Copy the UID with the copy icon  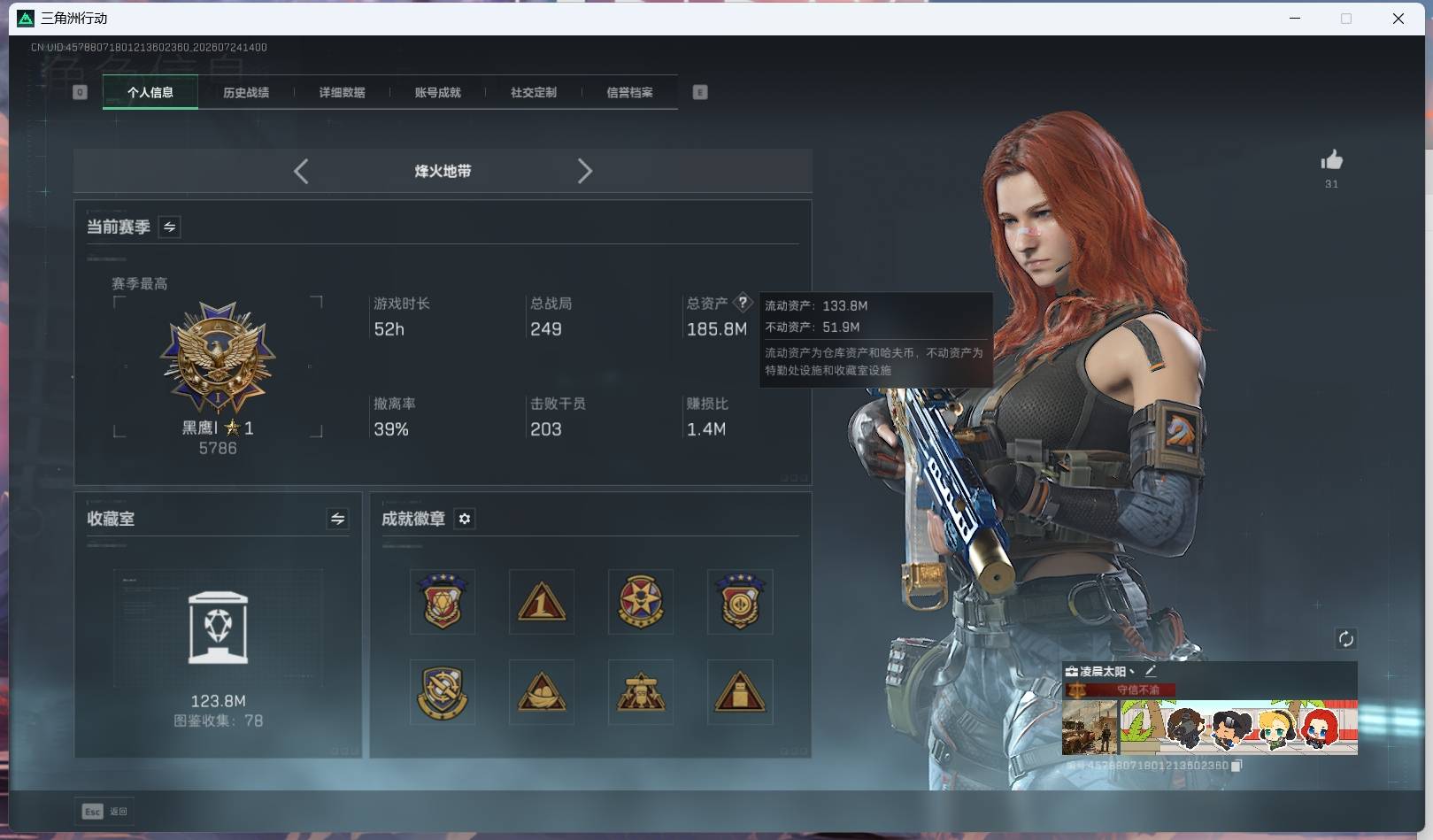1237,766
